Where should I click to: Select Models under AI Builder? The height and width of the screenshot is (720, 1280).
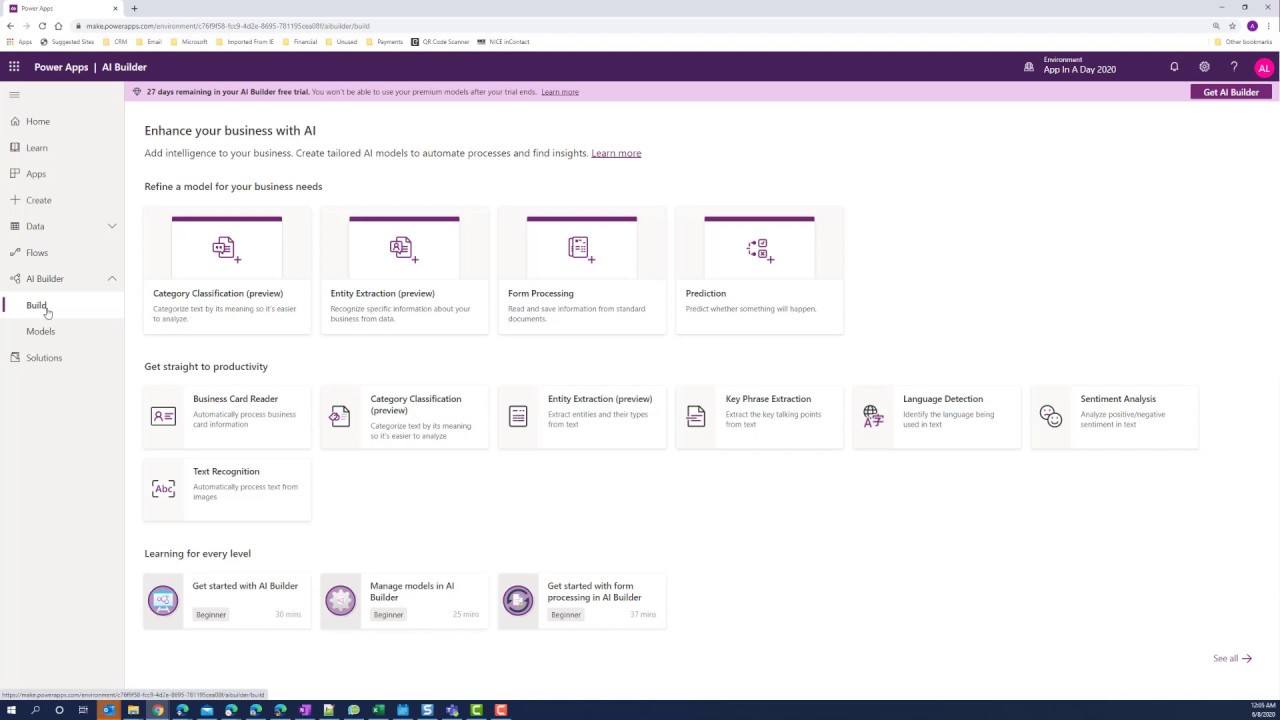41,331
